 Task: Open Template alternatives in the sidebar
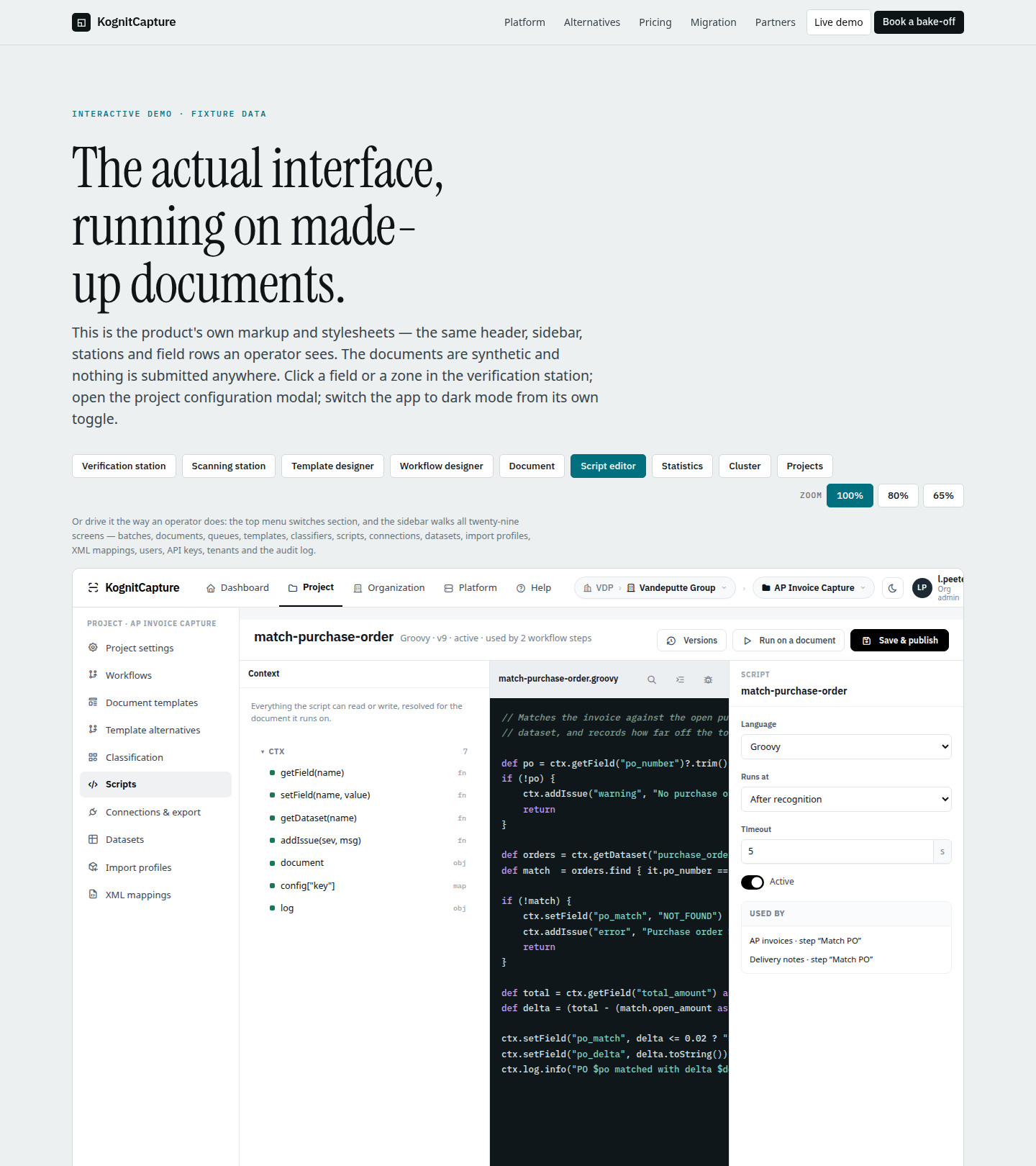pyautogui.click(x=155, y=730)
